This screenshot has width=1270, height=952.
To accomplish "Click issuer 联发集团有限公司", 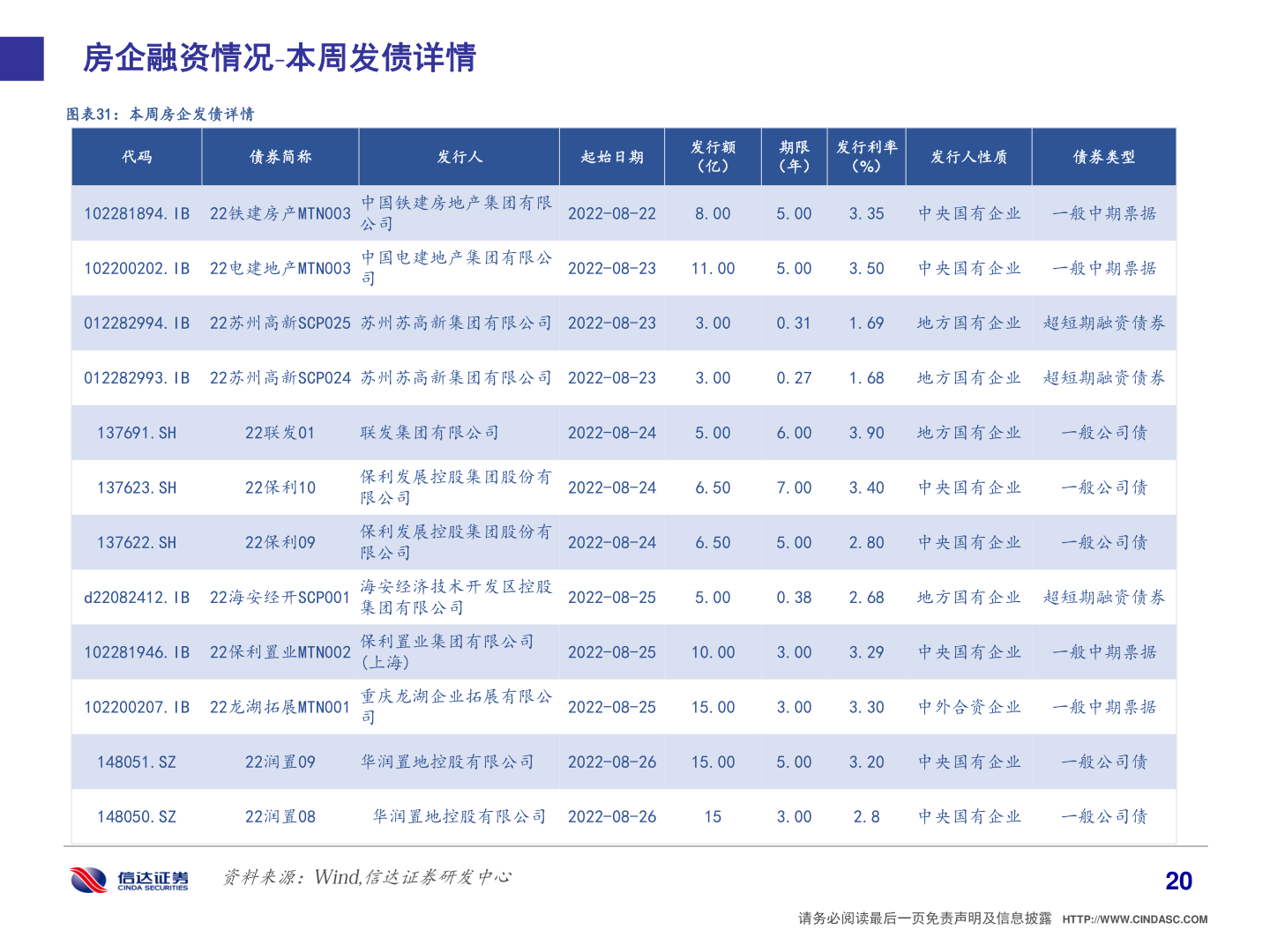I will point(430,433).
